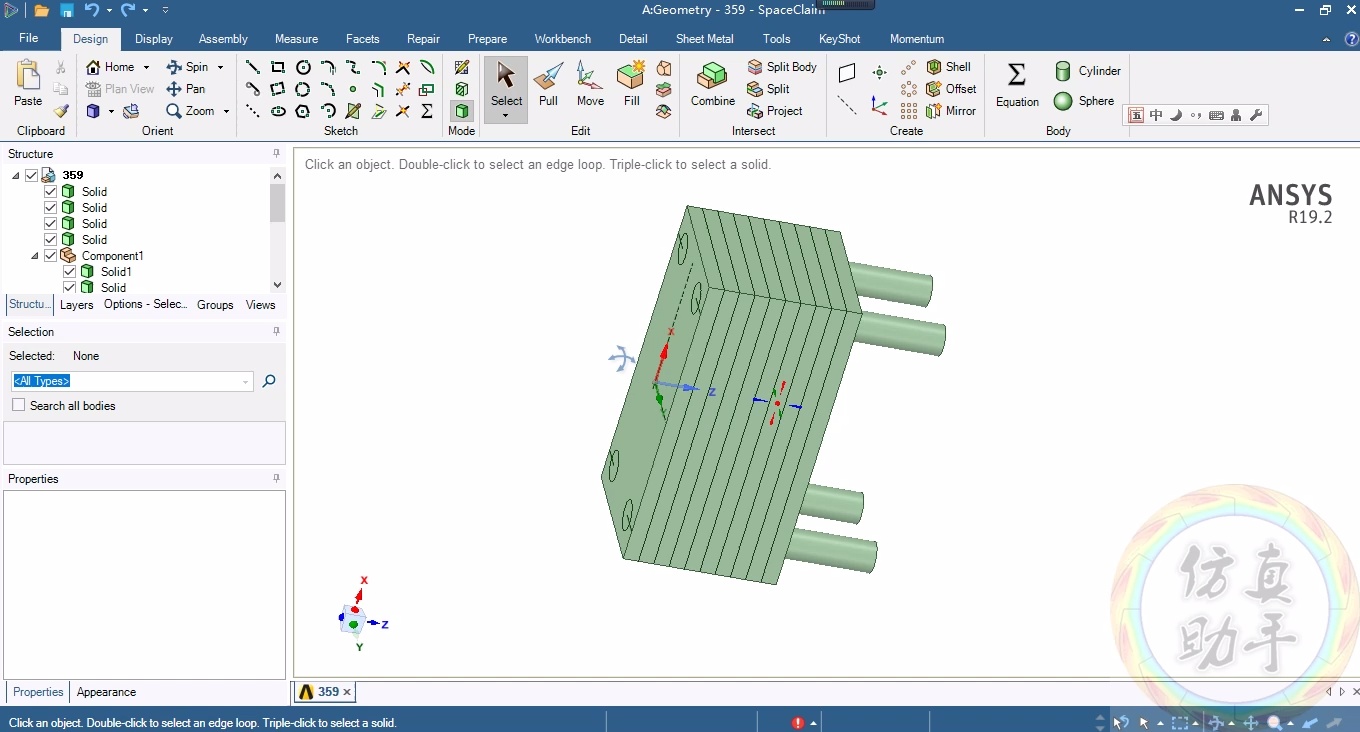This screenshot has height=732, width=1360.
Task: Switch to the Appearance tab at bottom
Action: (105, 691)
